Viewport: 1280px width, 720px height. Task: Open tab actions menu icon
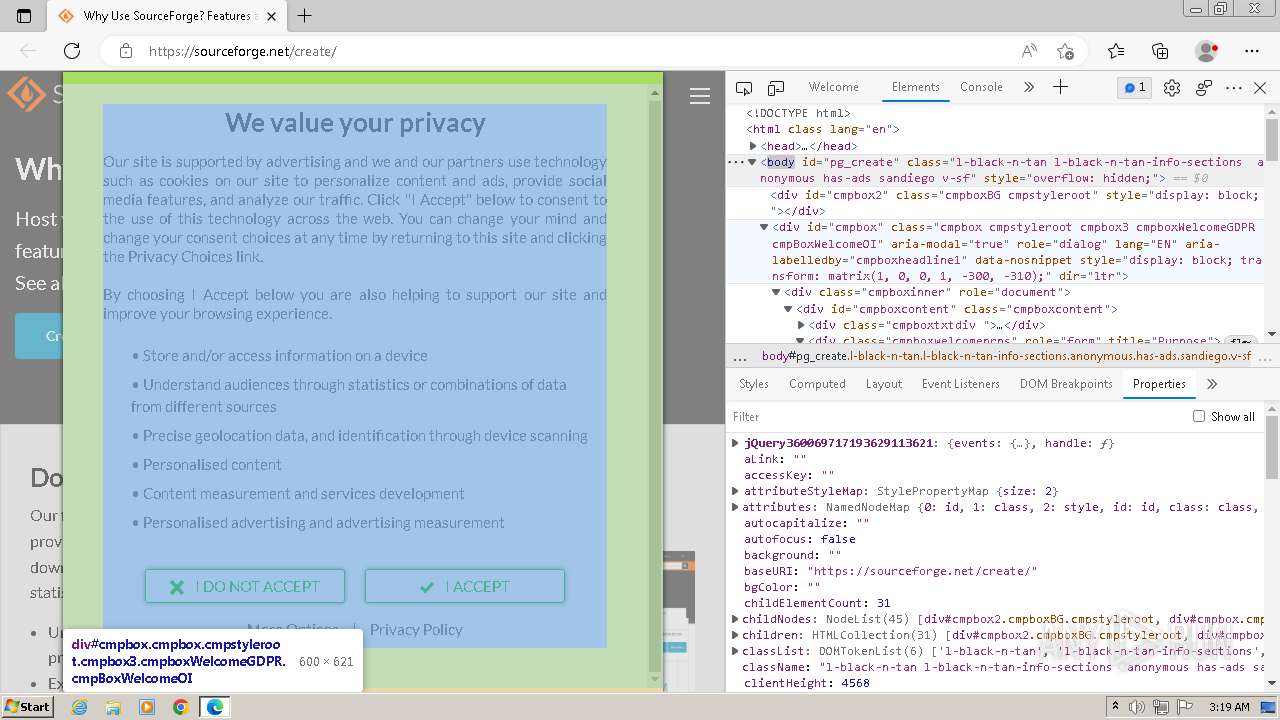coord(24,15)
